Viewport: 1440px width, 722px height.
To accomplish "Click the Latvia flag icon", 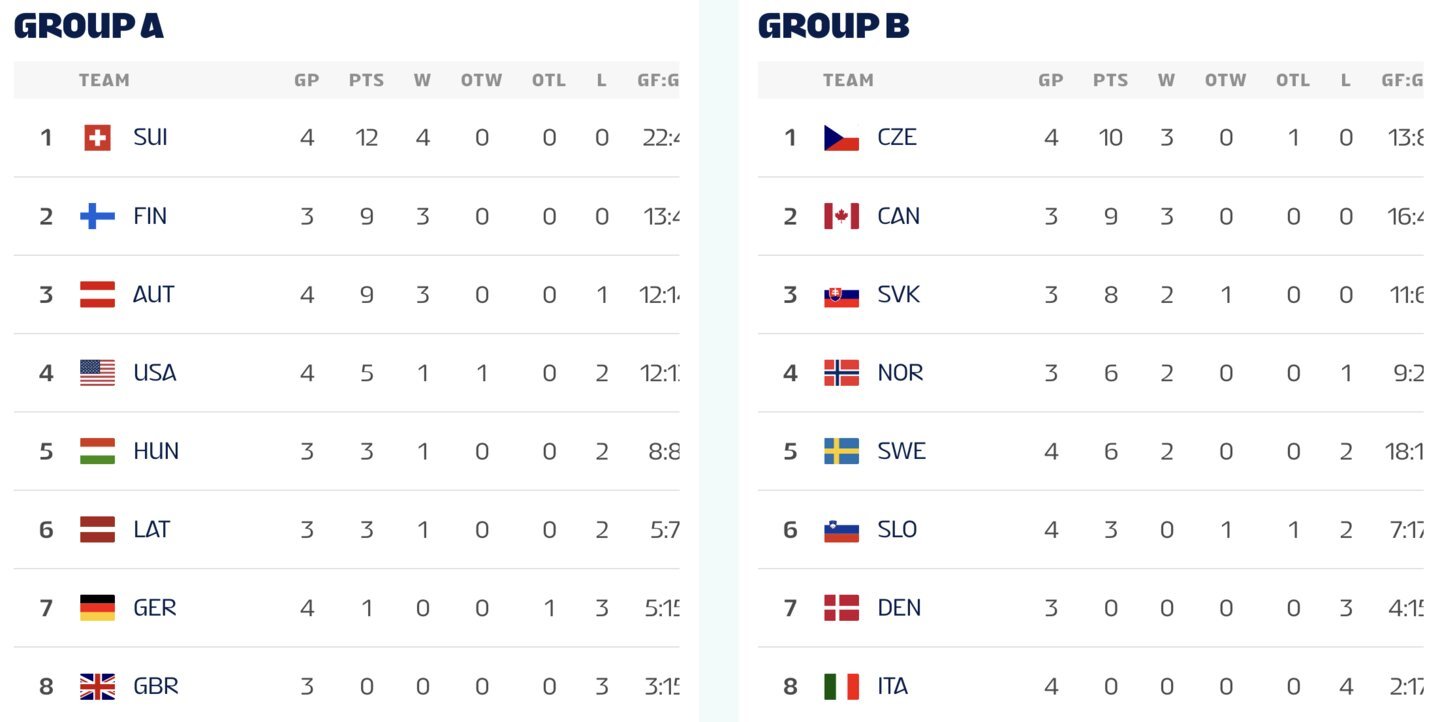I will [97, 529].
